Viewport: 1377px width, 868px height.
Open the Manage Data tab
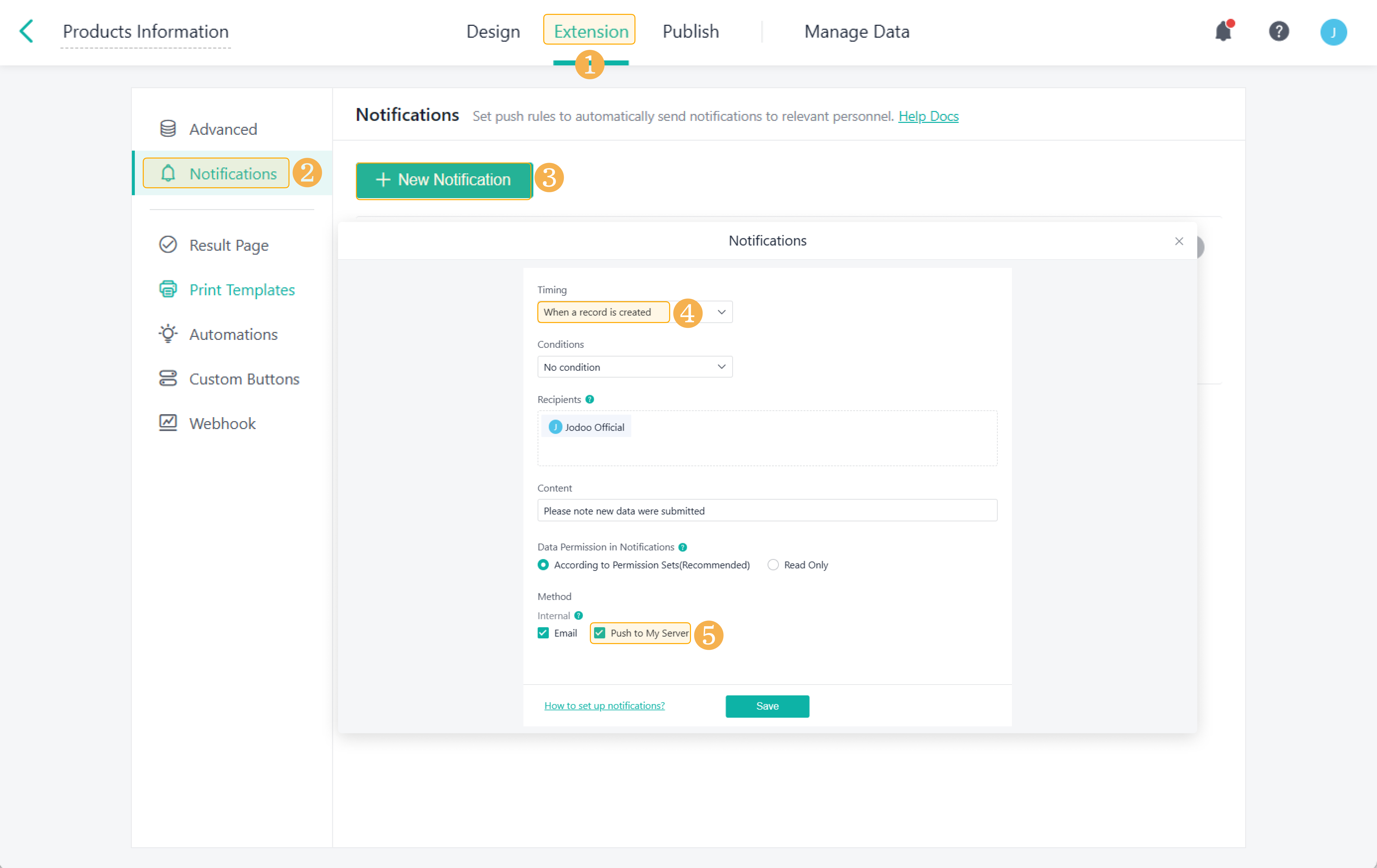856,31
